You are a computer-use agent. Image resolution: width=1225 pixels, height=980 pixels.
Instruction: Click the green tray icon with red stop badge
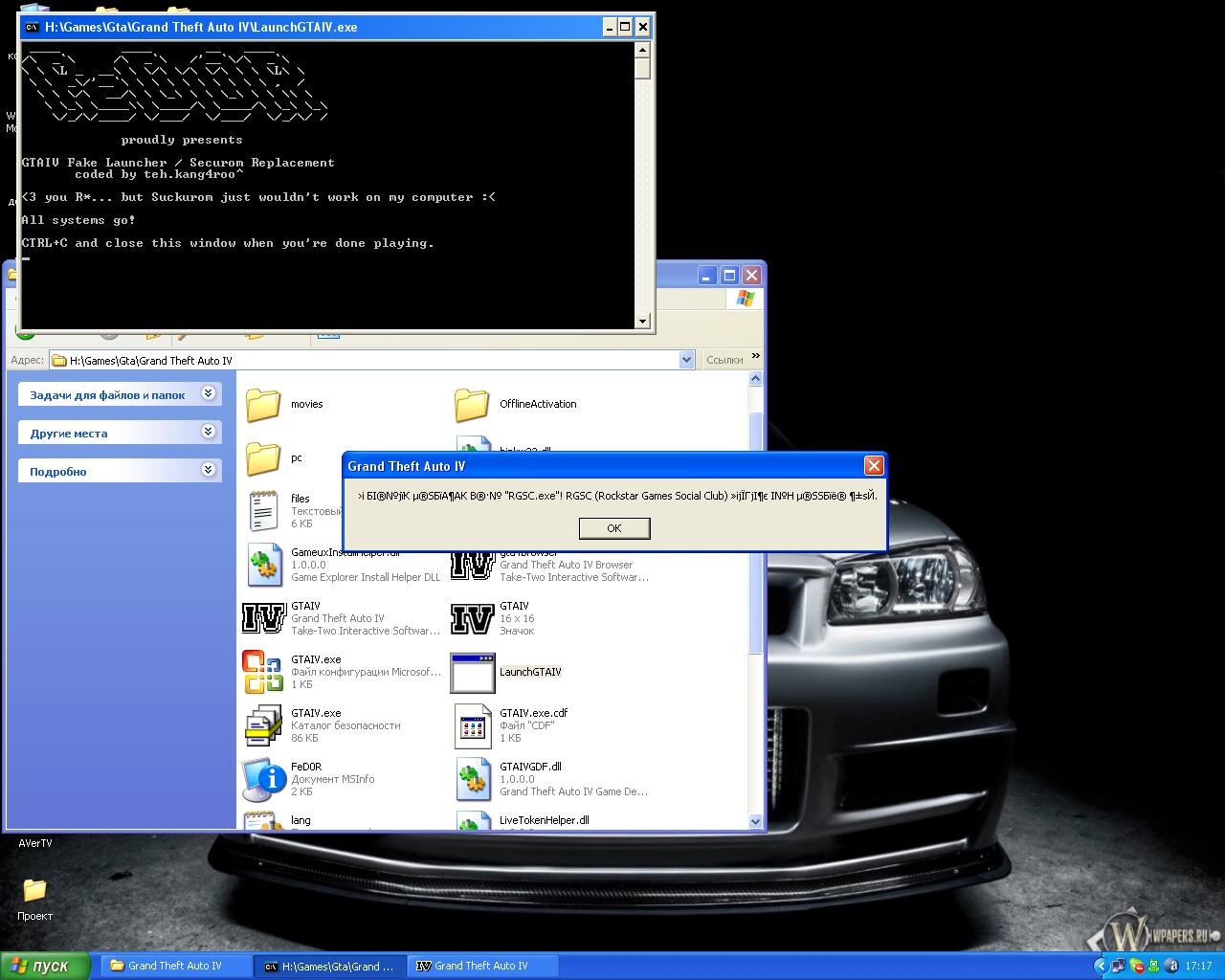point(1137,967)
